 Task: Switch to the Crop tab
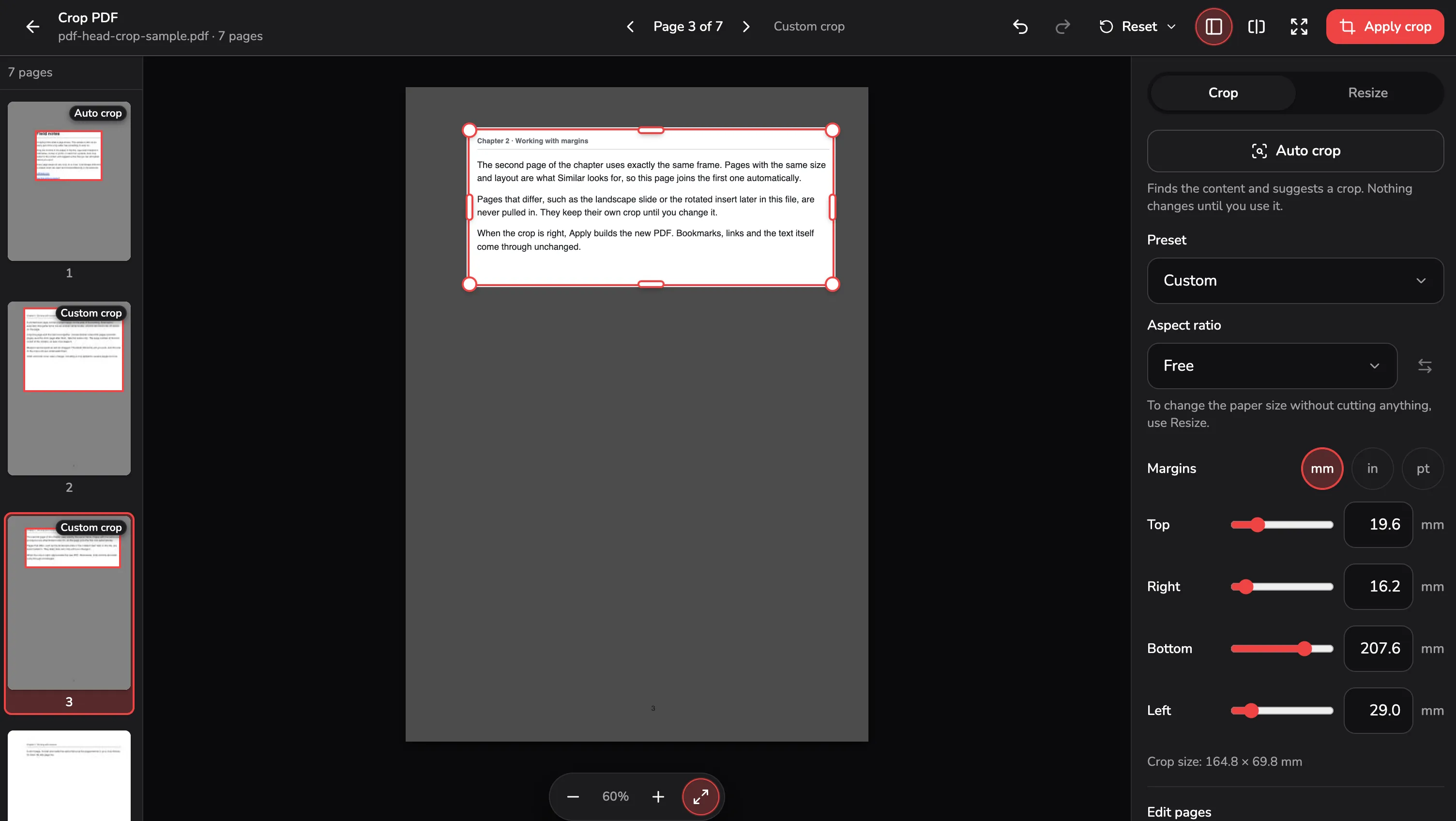[x=1223, y=93]
